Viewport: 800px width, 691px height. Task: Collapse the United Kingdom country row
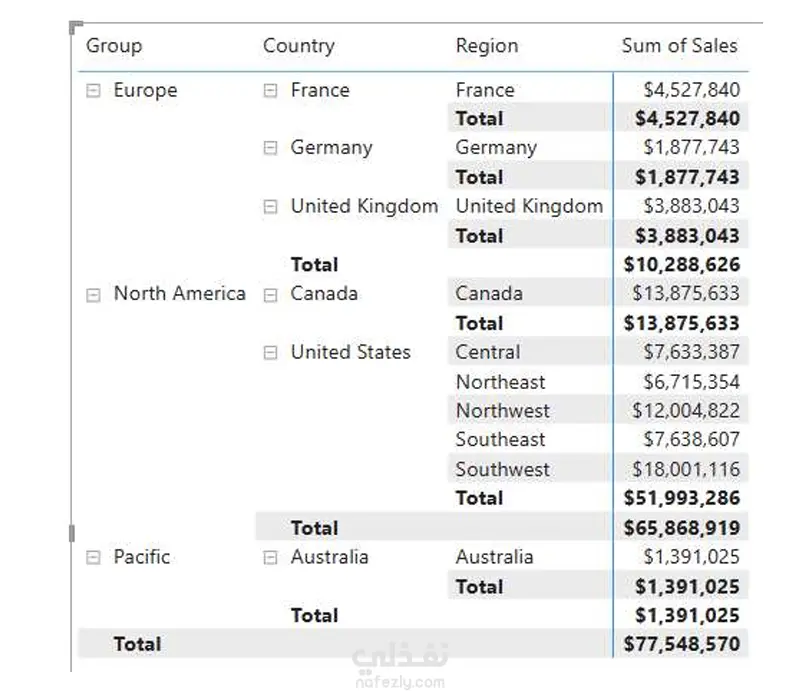click(x=270, y=207)
